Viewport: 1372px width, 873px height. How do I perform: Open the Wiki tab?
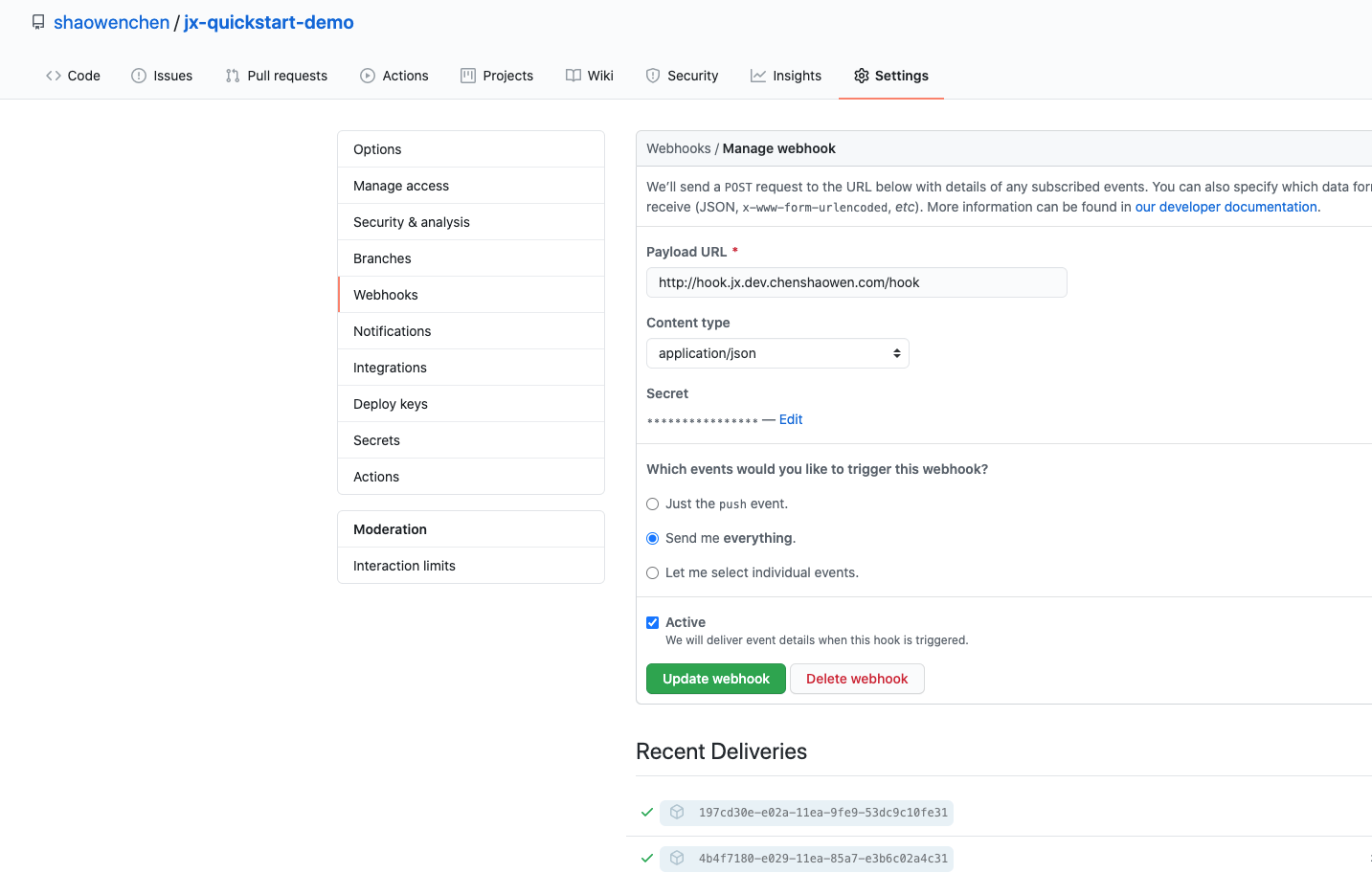590,76
